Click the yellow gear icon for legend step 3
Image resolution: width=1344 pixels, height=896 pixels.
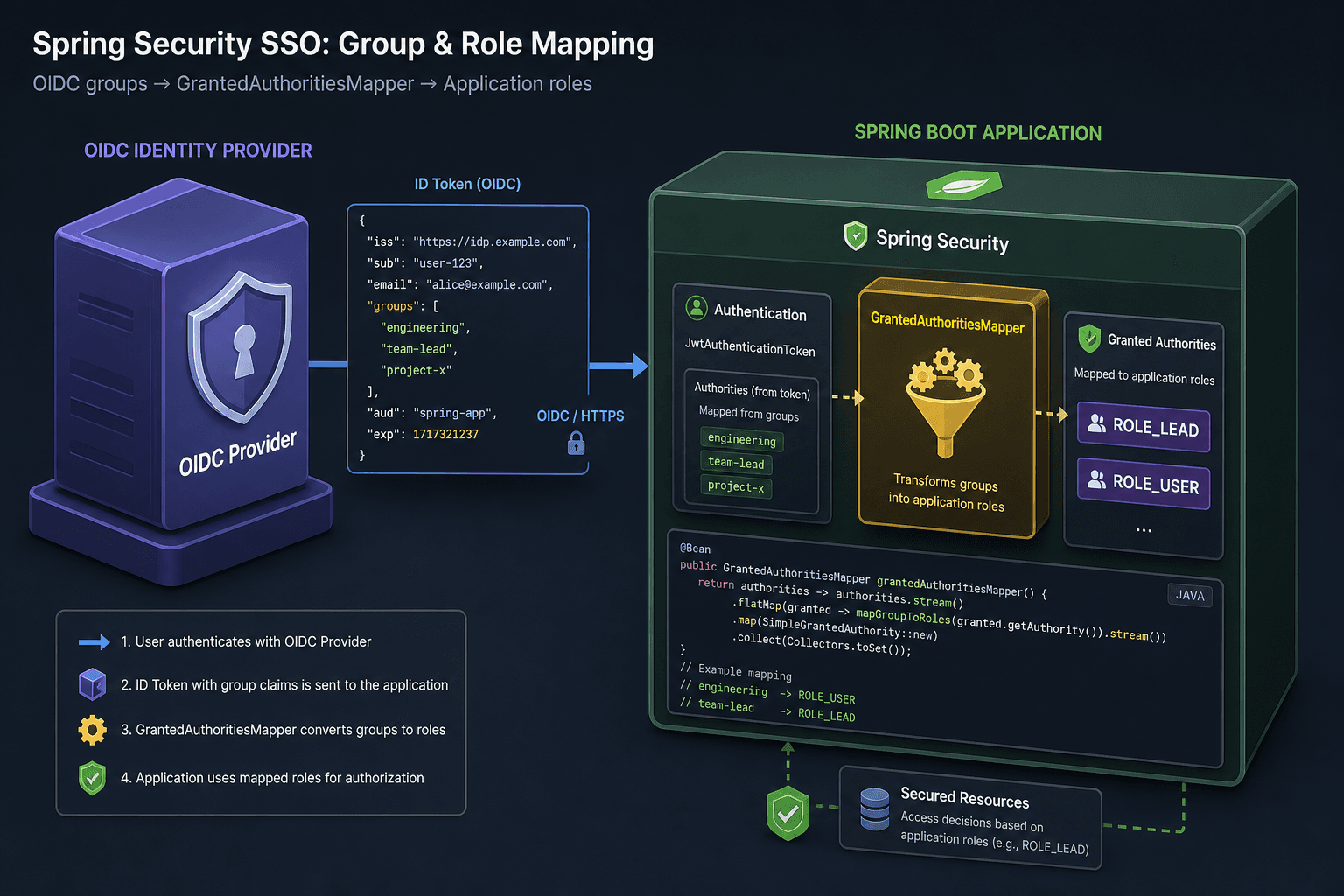coord(92,730)
